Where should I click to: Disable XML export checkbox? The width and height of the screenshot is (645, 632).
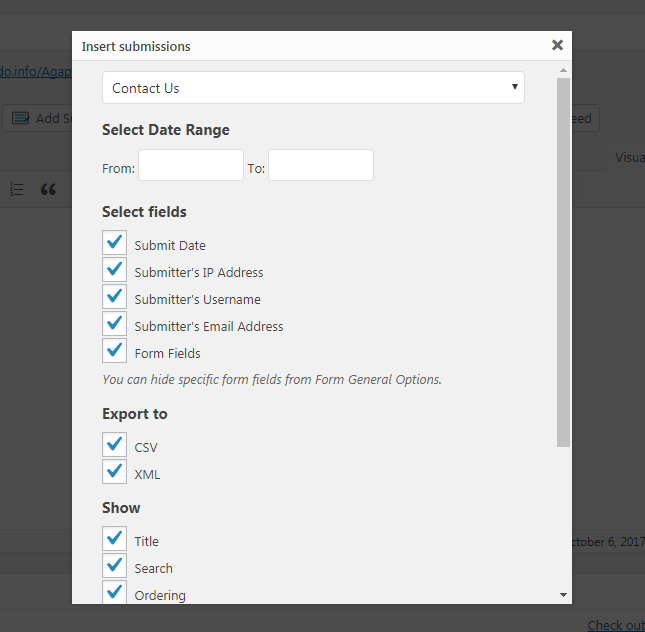114,472
